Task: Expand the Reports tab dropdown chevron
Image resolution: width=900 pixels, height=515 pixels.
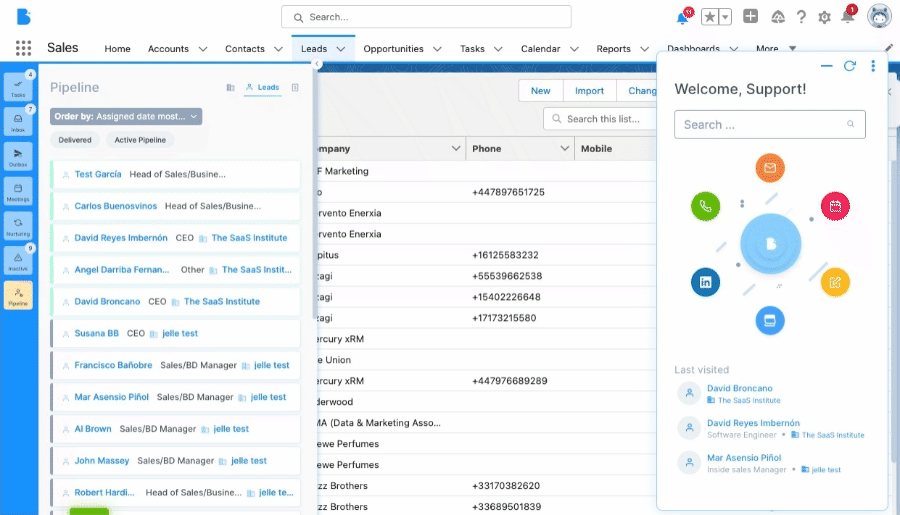Action: 645,49
